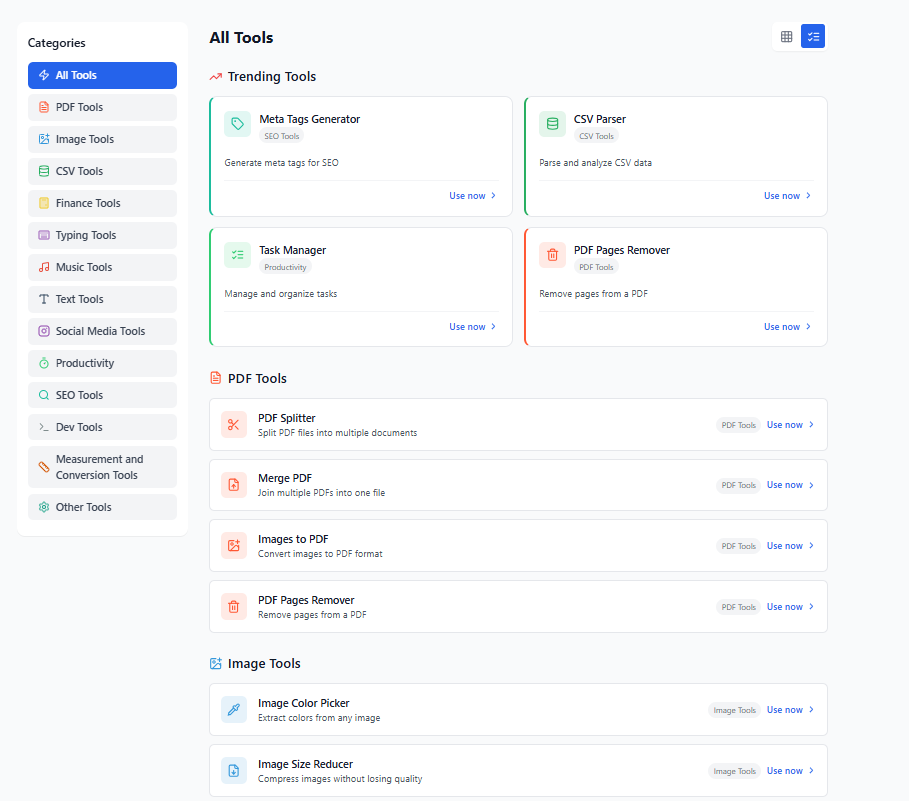This screenshot has height=801, width=909.
Task: Click the lightning icon on All Tools
Action: pyautogui.click(x=44, y=75)
